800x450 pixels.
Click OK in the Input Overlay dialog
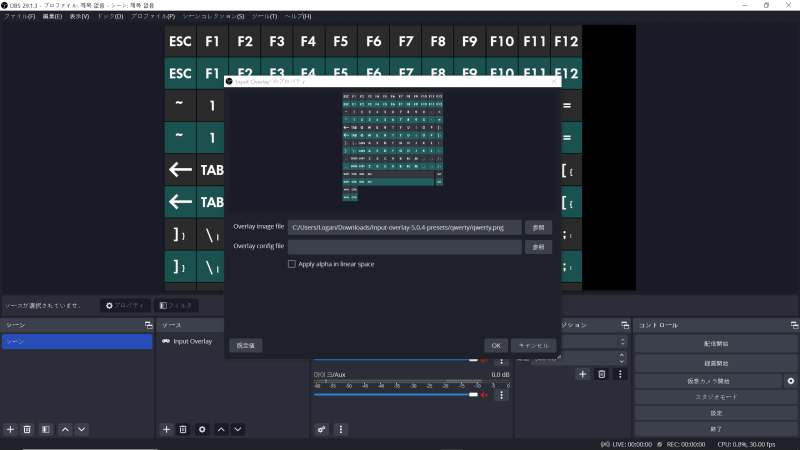point(496,345)
